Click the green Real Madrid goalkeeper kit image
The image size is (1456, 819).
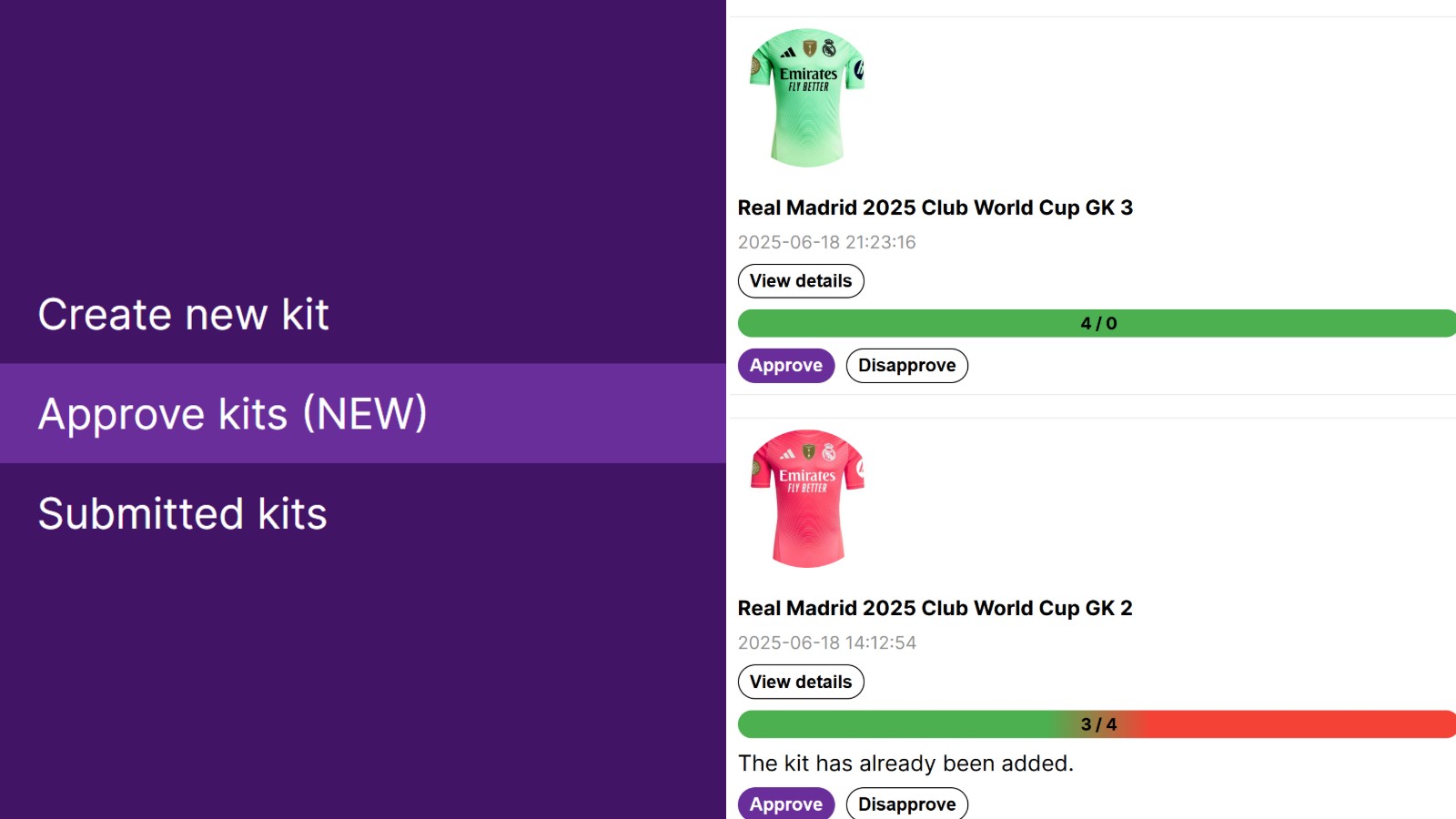tap(806, 97)
